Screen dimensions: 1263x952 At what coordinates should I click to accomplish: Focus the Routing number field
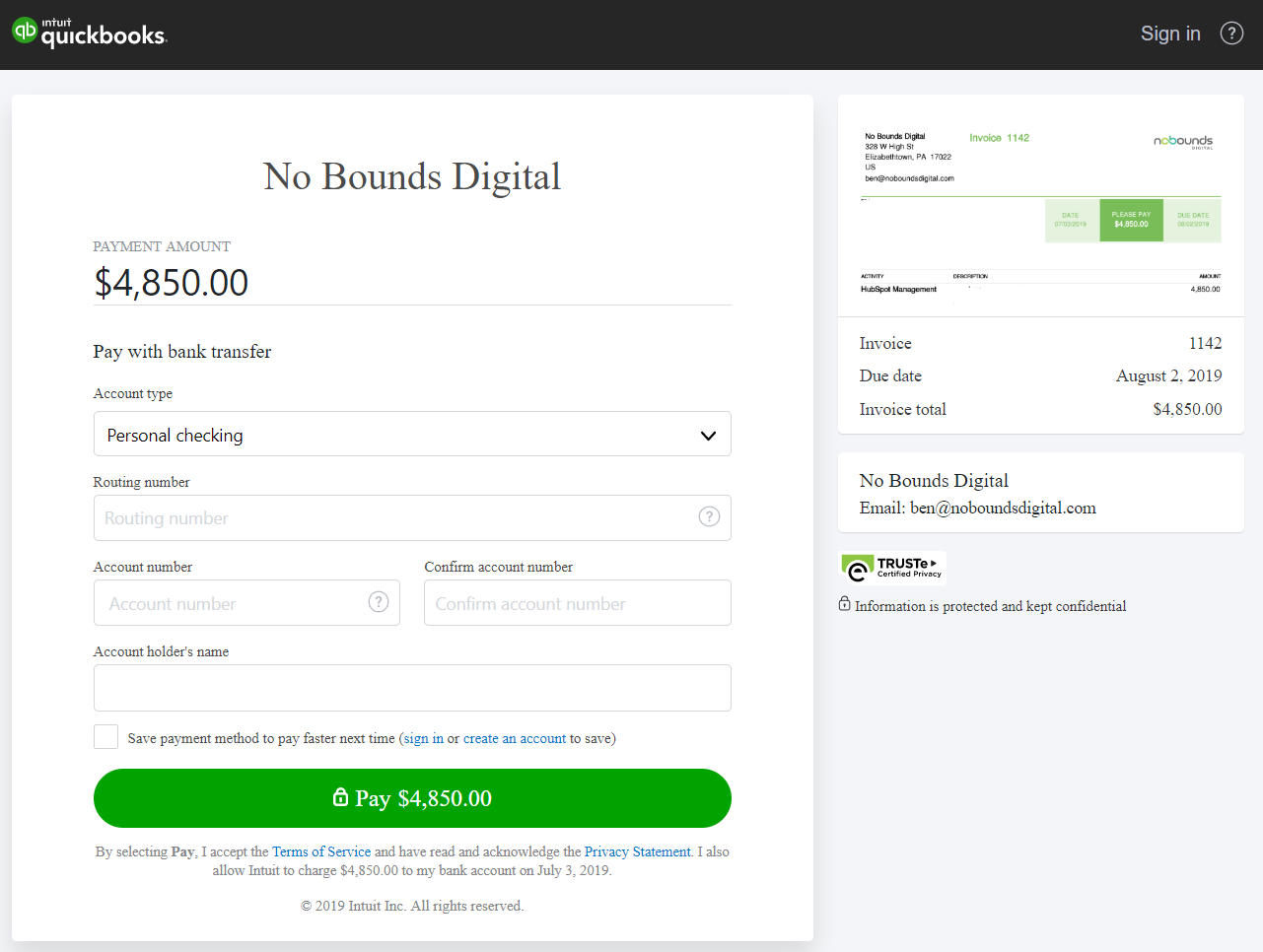tap(394, 518)
